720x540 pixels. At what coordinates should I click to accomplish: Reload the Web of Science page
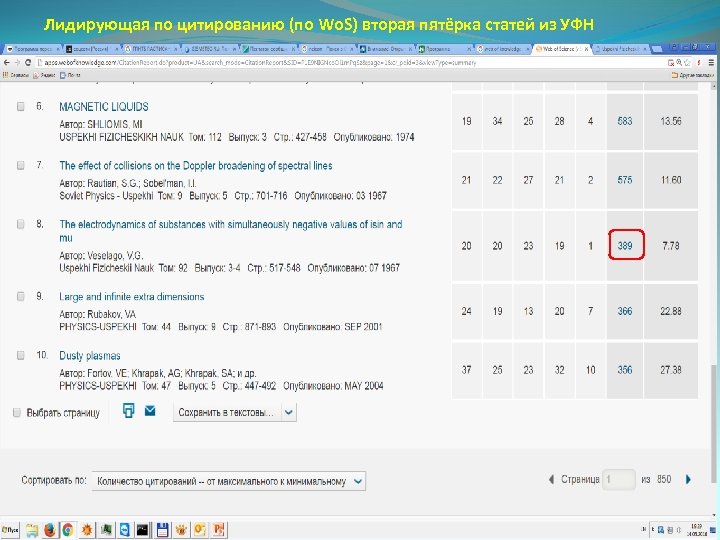click(x=28, y=62)
